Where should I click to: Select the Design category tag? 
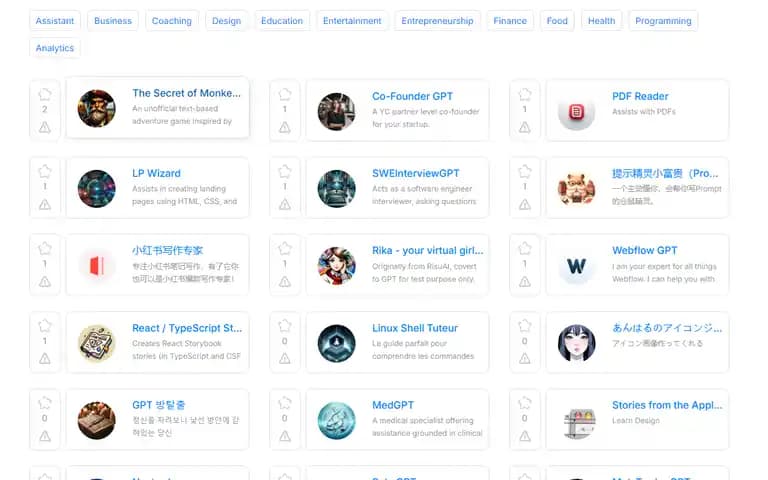(x=226, y=21)
